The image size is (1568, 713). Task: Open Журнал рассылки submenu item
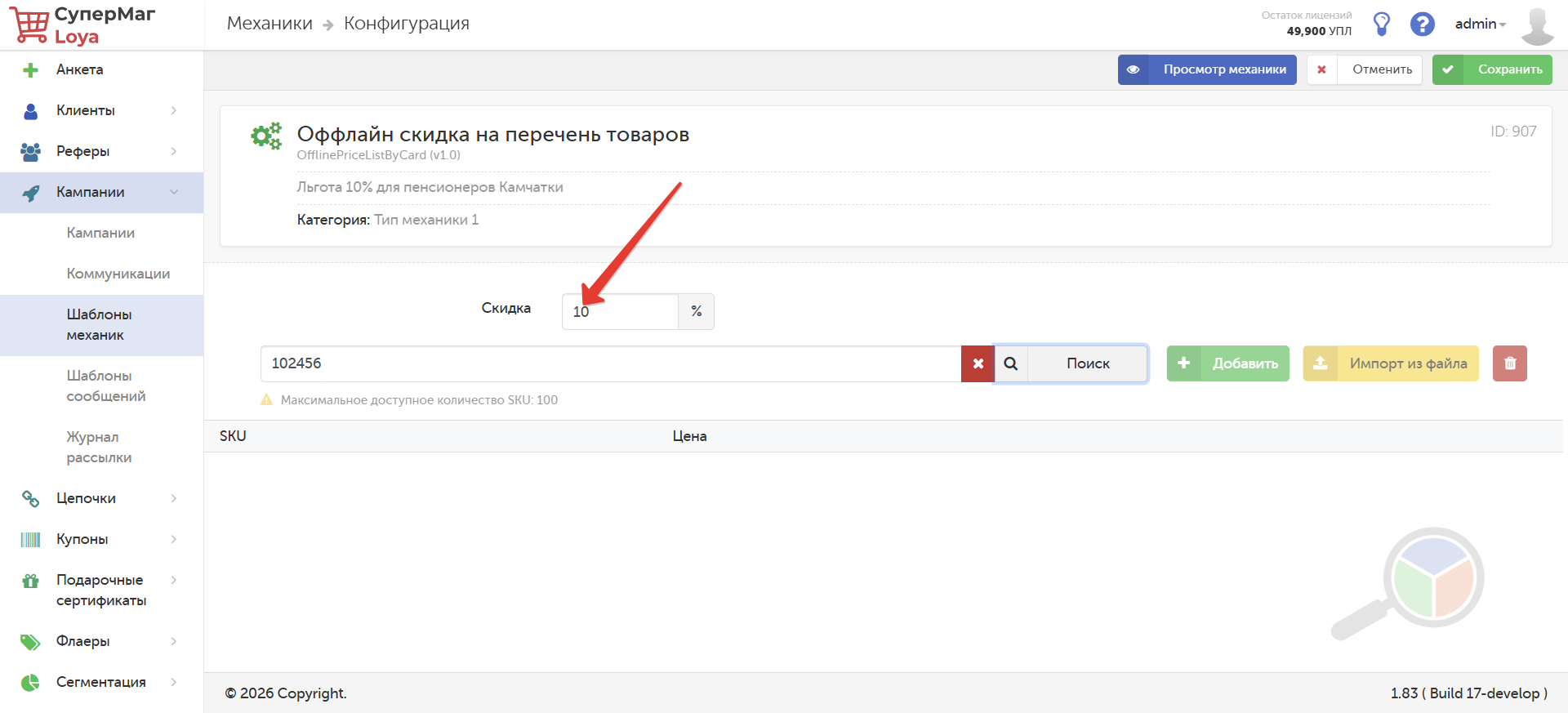[x=99, y=447]
